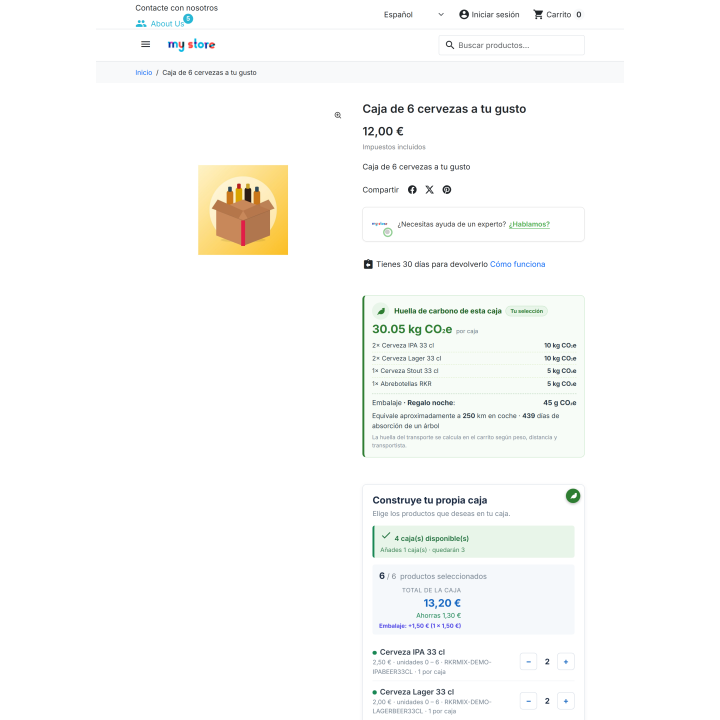Zoom the product image with magnifier icon
The width and height of the screenshot is (720, 720).
click(x=338, y=115)
